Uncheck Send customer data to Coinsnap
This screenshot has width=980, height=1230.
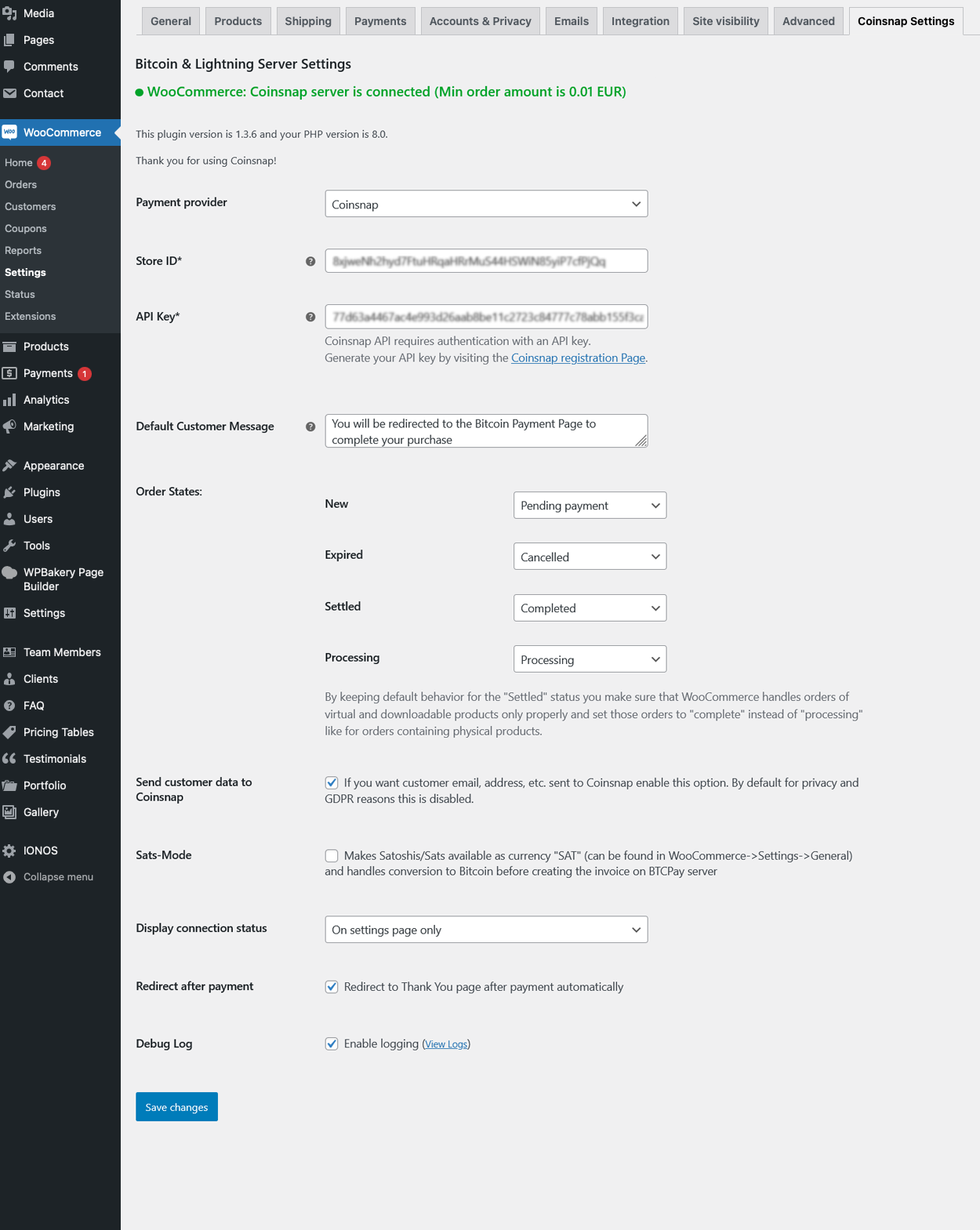332,782
